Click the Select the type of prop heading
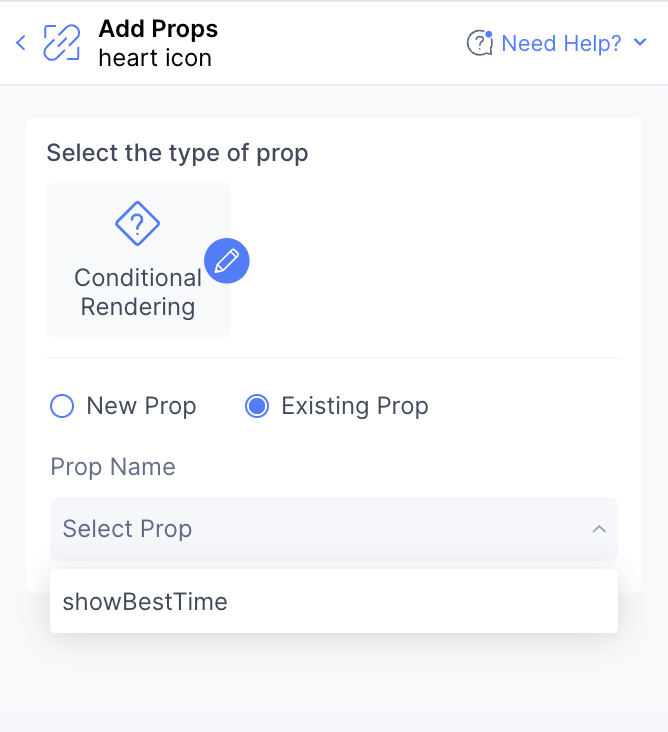 177,153
